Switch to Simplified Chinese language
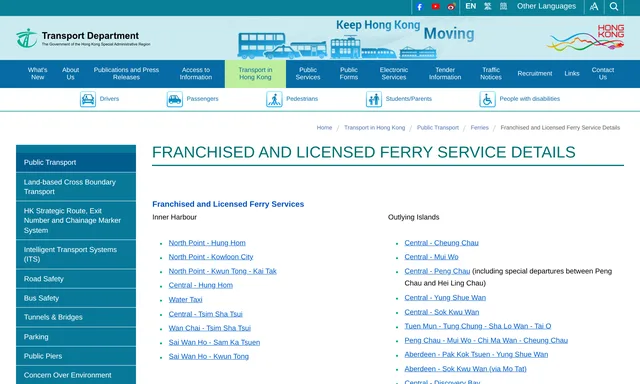 coord(504,7)
